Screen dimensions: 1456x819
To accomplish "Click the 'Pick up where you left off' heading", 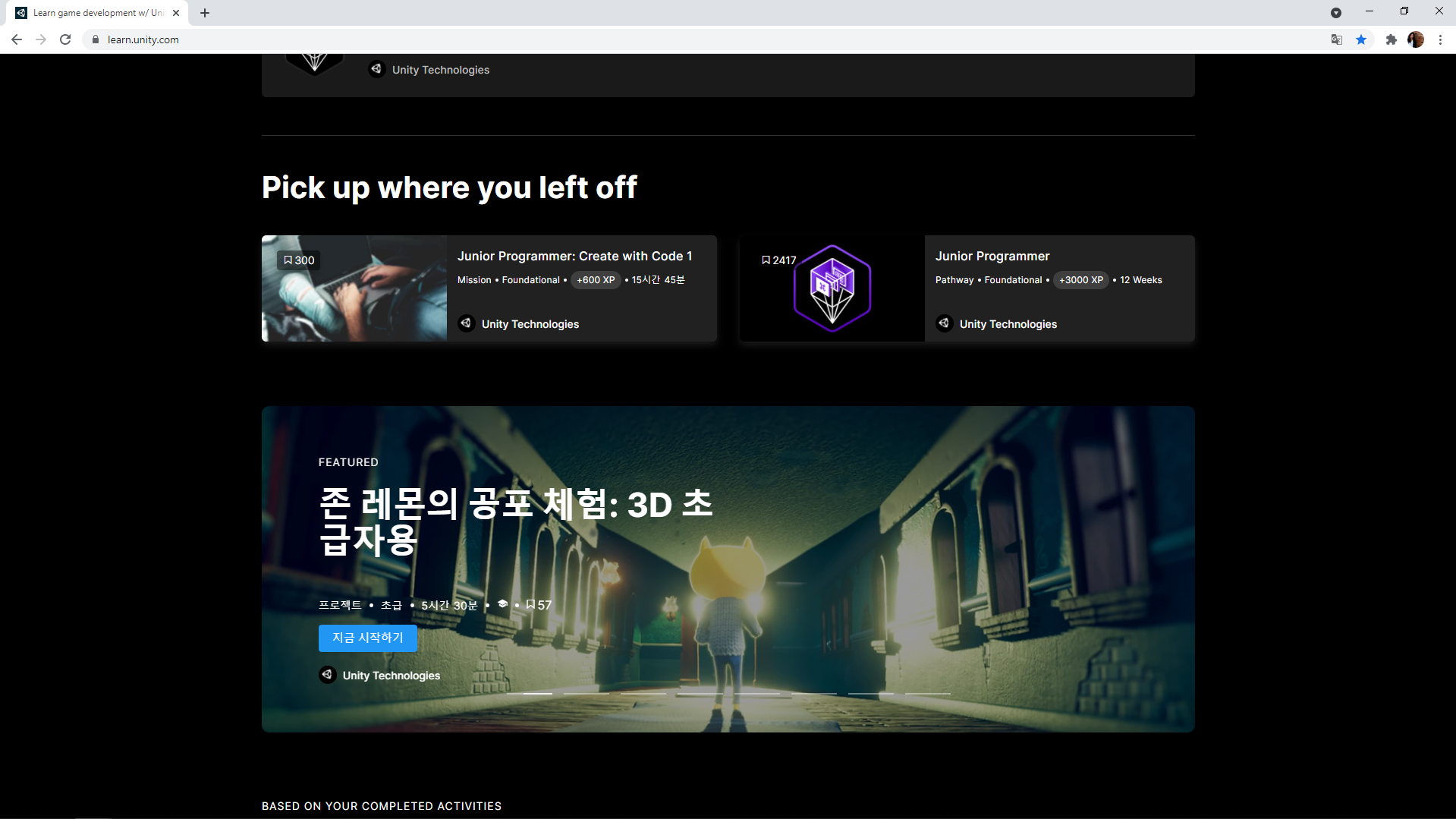I will pyautogui.click(x=449, y=188).
